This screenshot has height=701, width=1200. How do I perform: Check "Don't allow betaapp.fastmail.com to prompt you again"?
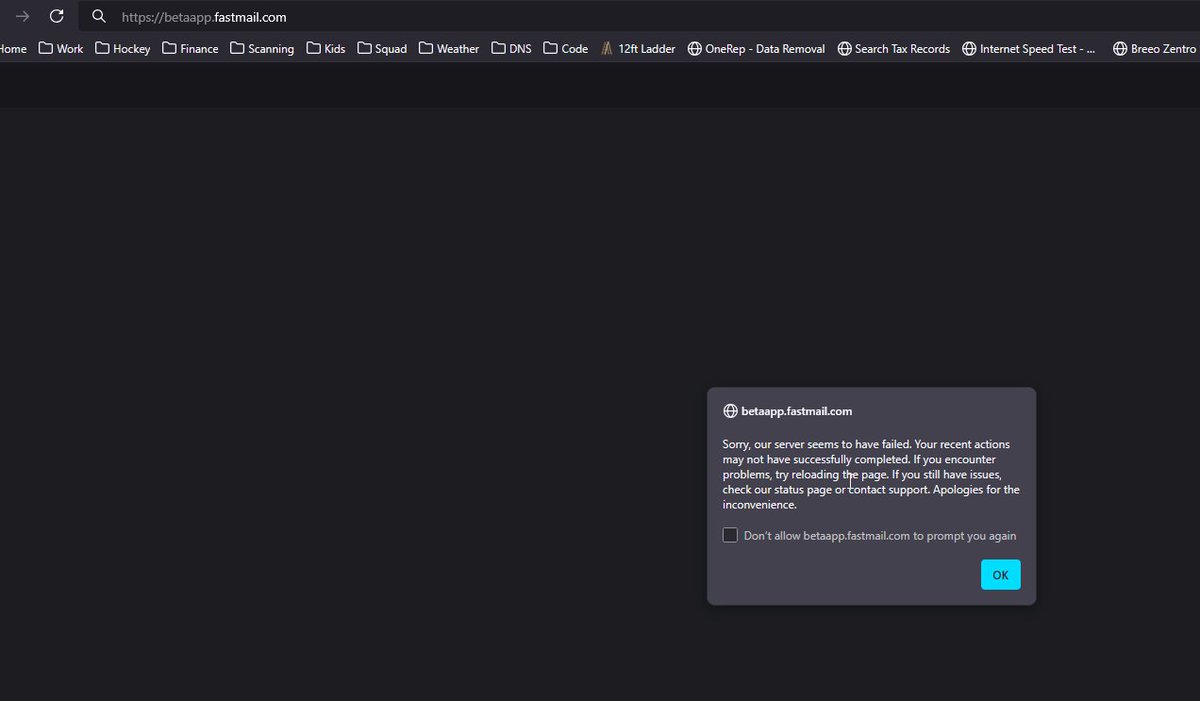click(x=730, y=535)
